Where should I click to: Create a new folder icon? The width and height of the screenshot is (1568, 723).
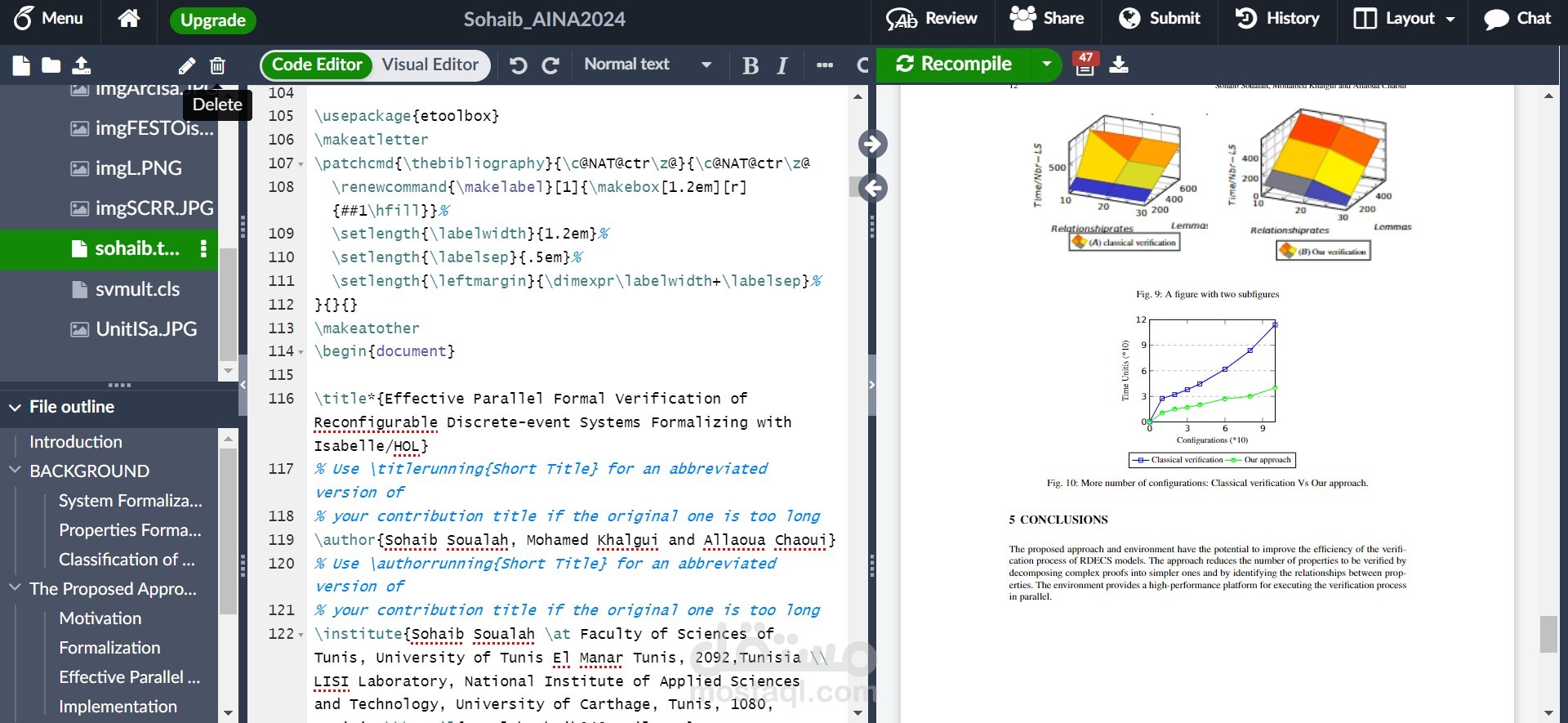(51, 65)
